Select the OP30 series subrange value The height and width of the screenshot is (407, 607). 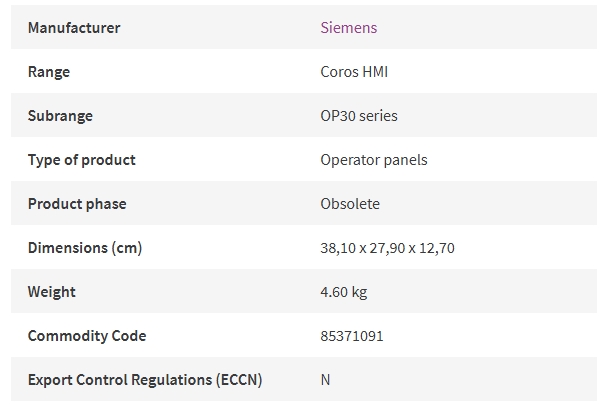pos(359,116)
